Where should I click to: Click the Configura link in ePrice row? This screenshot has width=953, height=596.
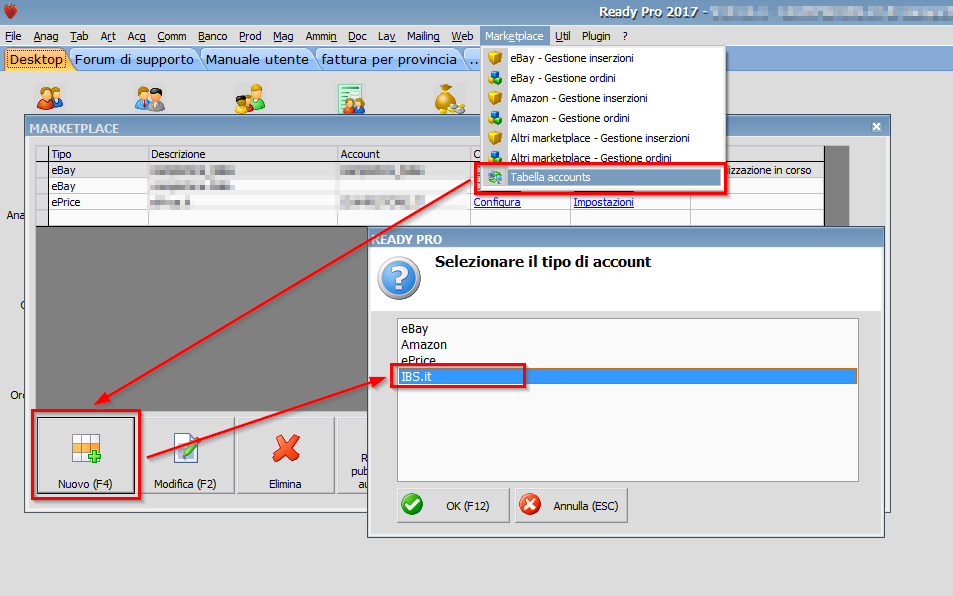pyautogui.click(x=497, y=202)
